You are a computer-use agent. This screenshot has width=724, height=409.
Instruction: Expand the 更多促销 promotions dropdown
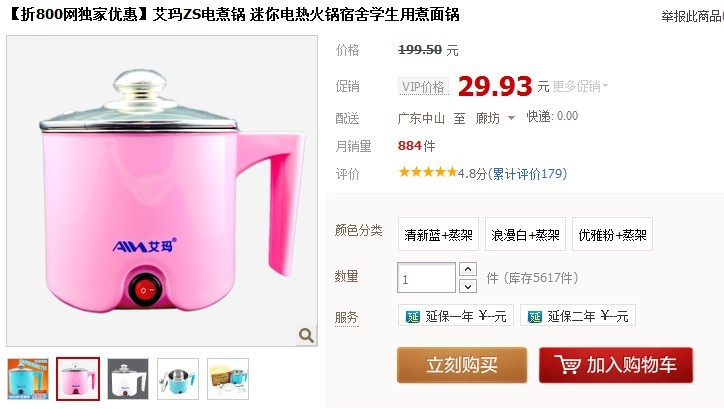tap(580, 86)
